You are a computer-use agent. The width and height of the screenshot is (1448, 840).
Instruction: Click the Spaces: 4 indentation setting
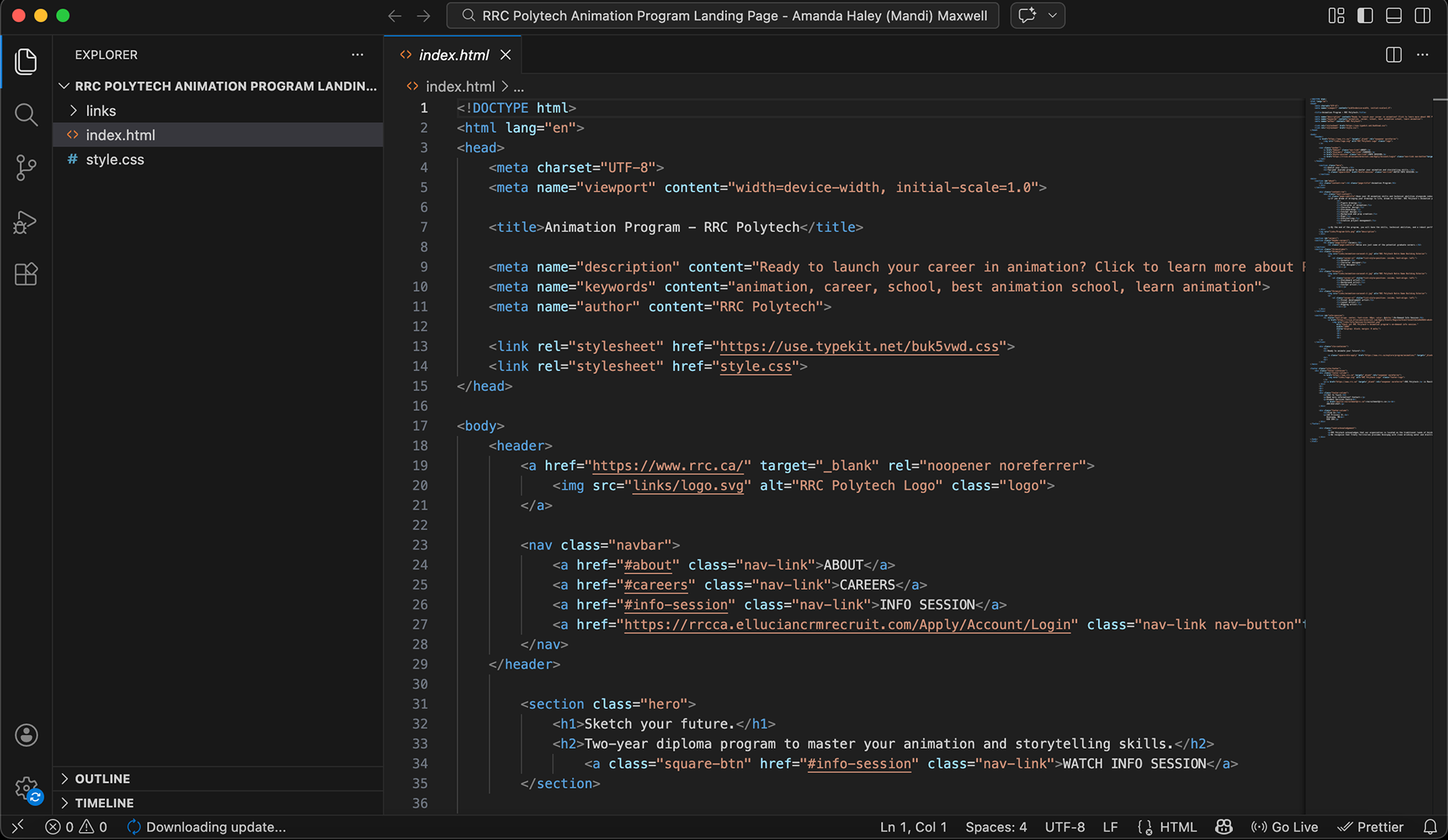pos(996,827)
